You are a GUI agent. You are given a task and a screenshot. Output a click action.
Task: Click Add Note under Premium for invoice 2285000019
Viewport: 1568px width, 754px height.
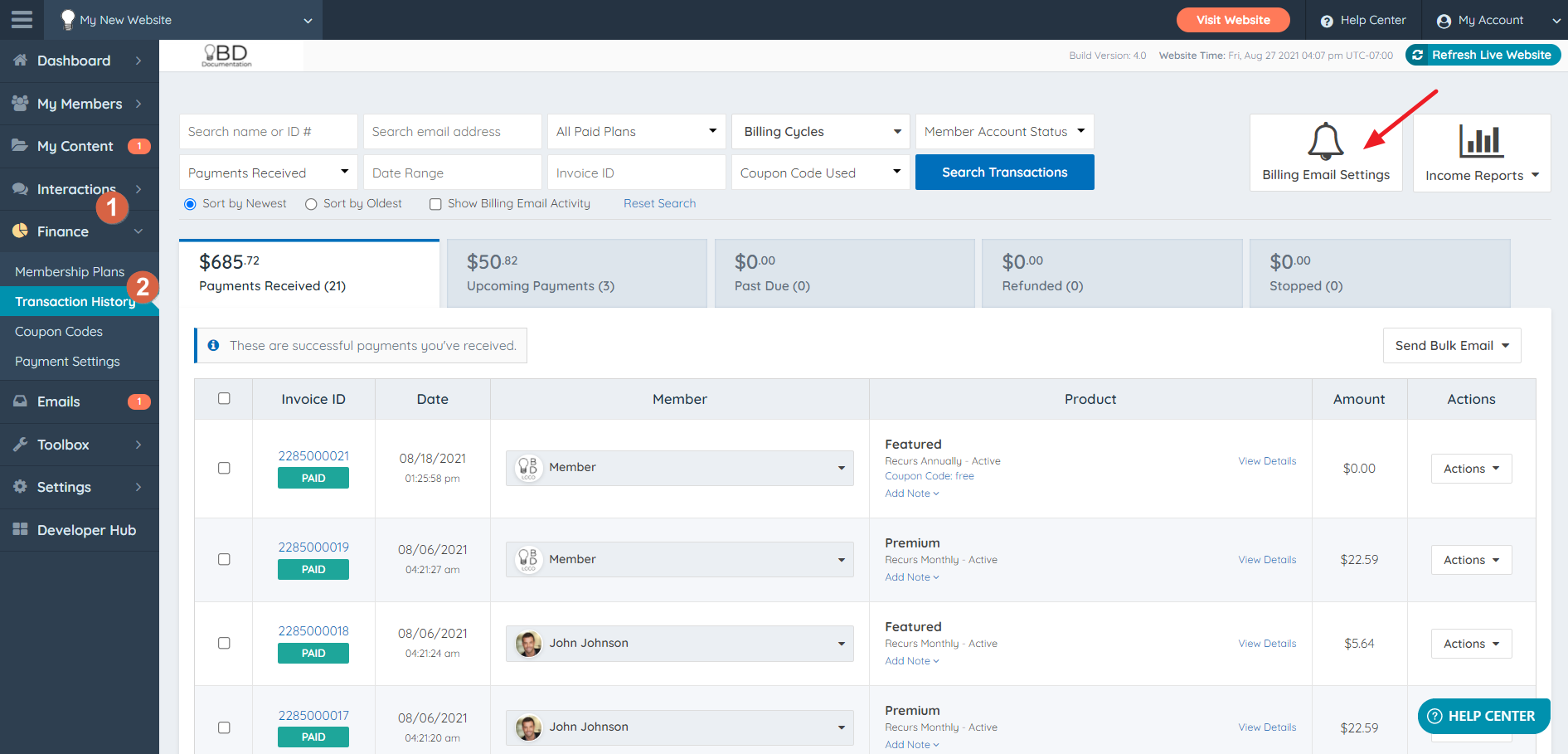pyautogui.click(x=911, y=577)
